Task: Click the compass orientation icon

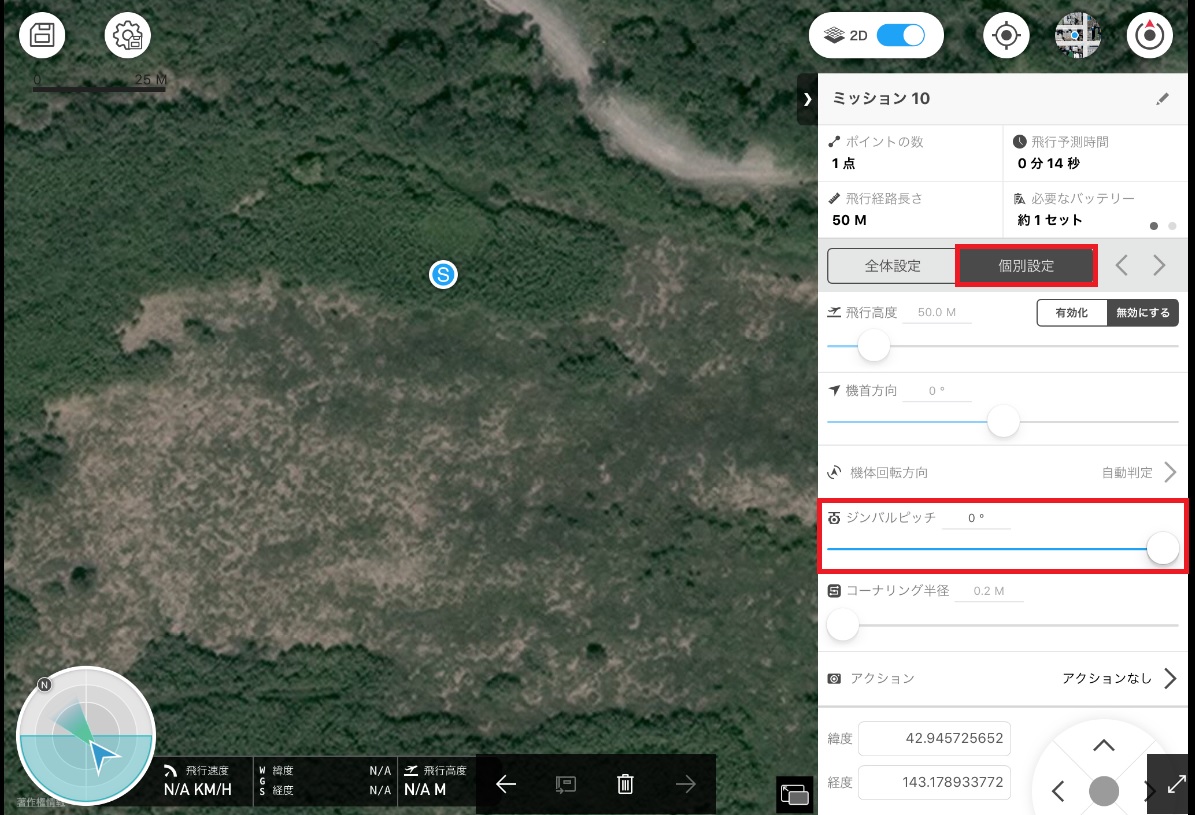Action: tap(1149, 35)
